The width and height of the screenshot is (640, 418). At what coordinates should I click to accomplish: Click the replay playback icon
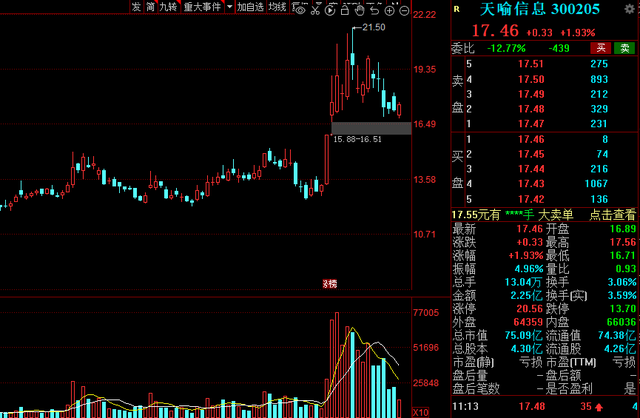(x=330, y=10)
